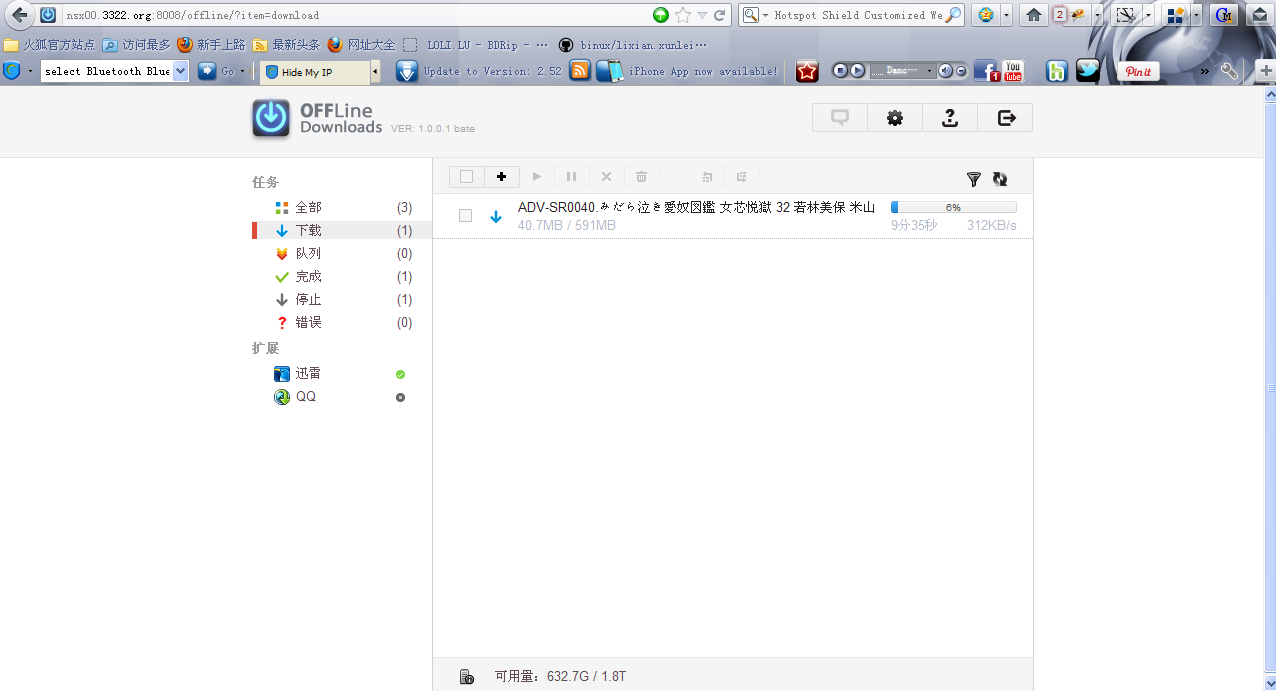Click the 40.7MB / 591MB size text
The width and height of the screenshot is (1276, 691).
pyautogui.click(x=567, y=225)
